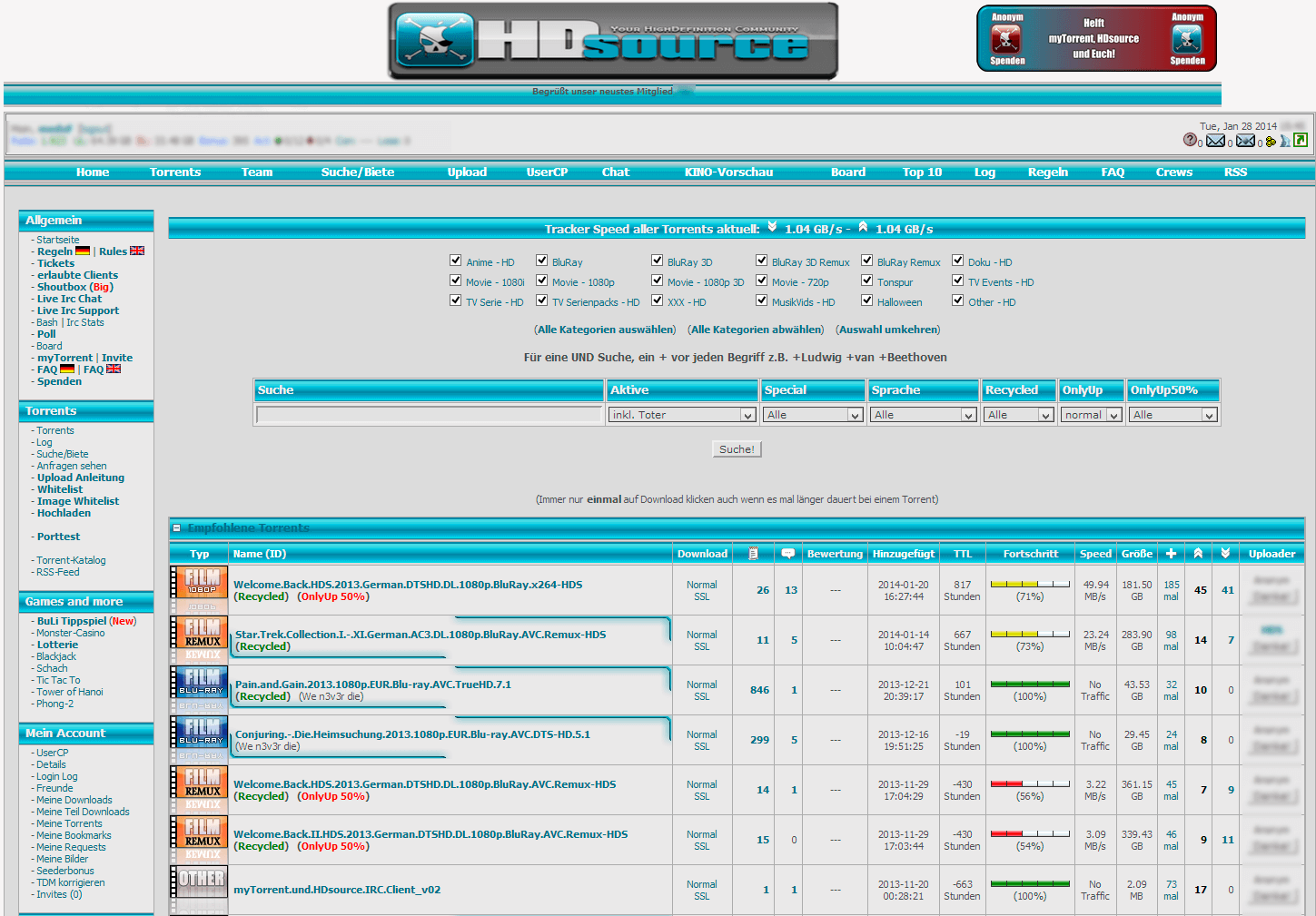Click the right Anonym Spenden skull icon

(x=1187, y=39)
